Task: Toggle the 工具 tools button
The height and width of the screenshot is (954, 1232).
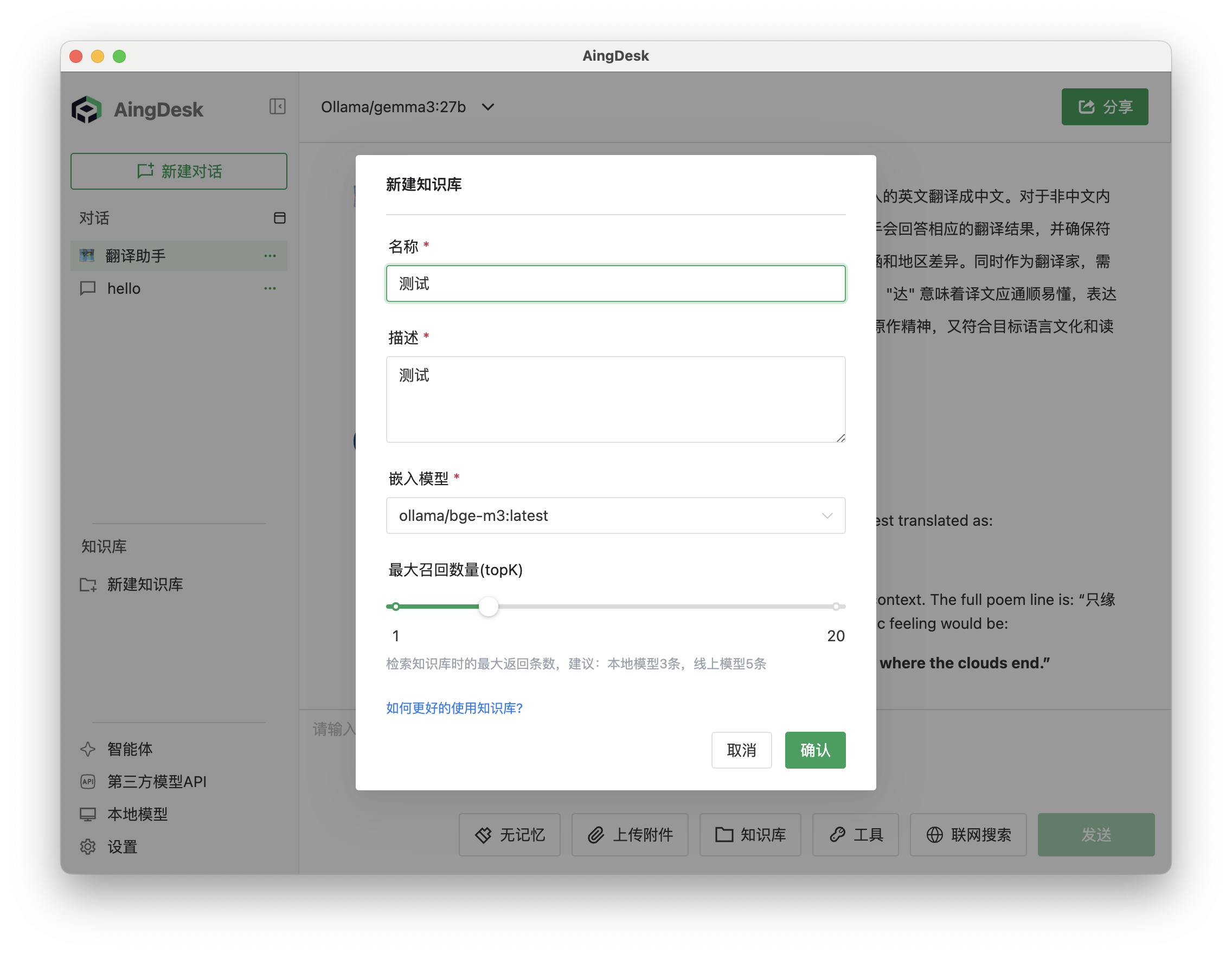Action: coord(855,835)
